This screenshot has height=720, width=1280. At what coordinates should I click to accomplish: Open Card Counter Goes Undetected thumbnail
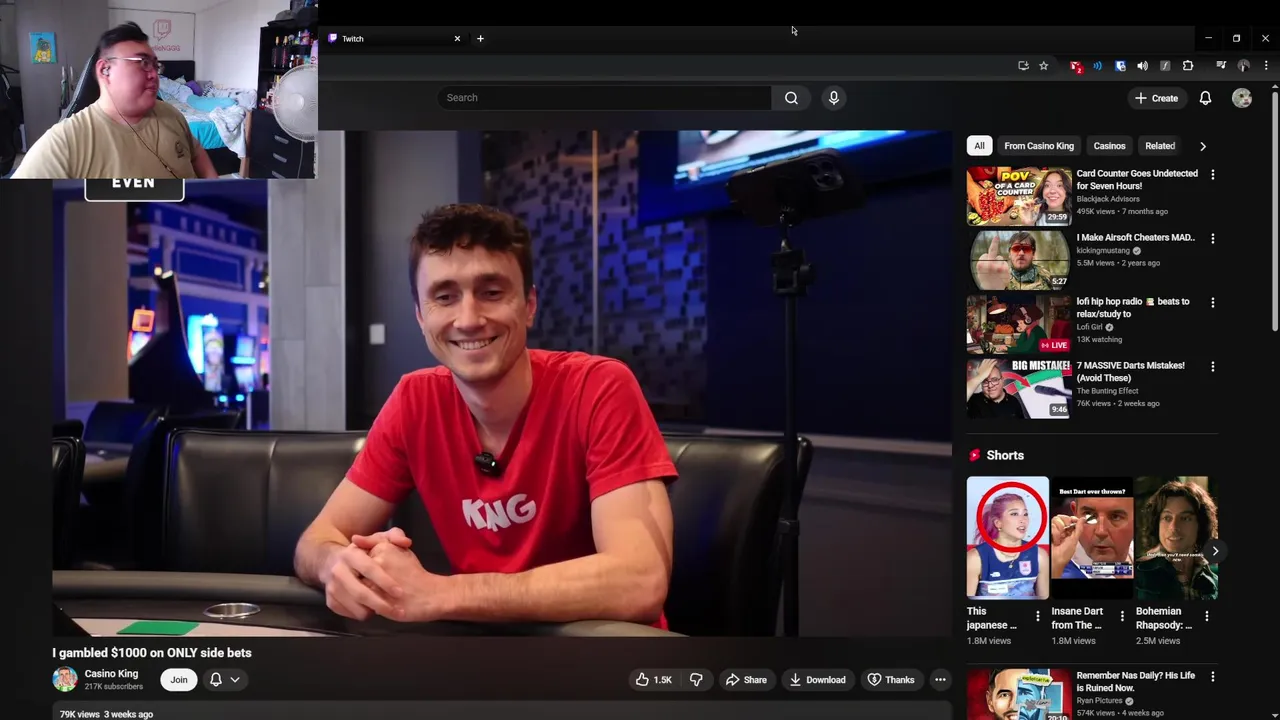(x=1018, y=196)
